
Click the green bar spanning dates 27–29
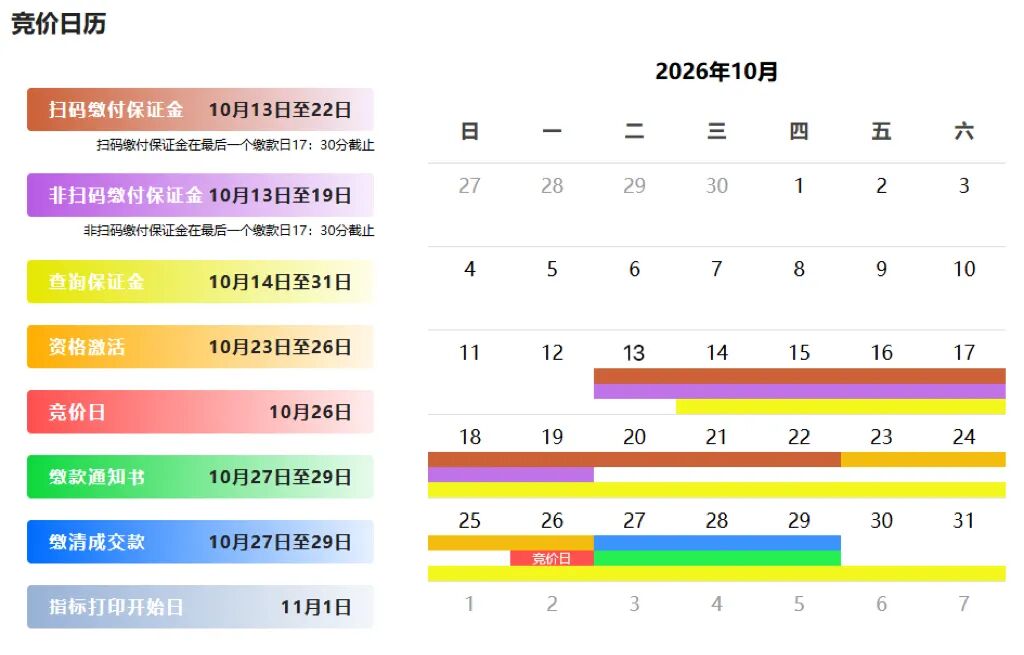coord(717,558)
